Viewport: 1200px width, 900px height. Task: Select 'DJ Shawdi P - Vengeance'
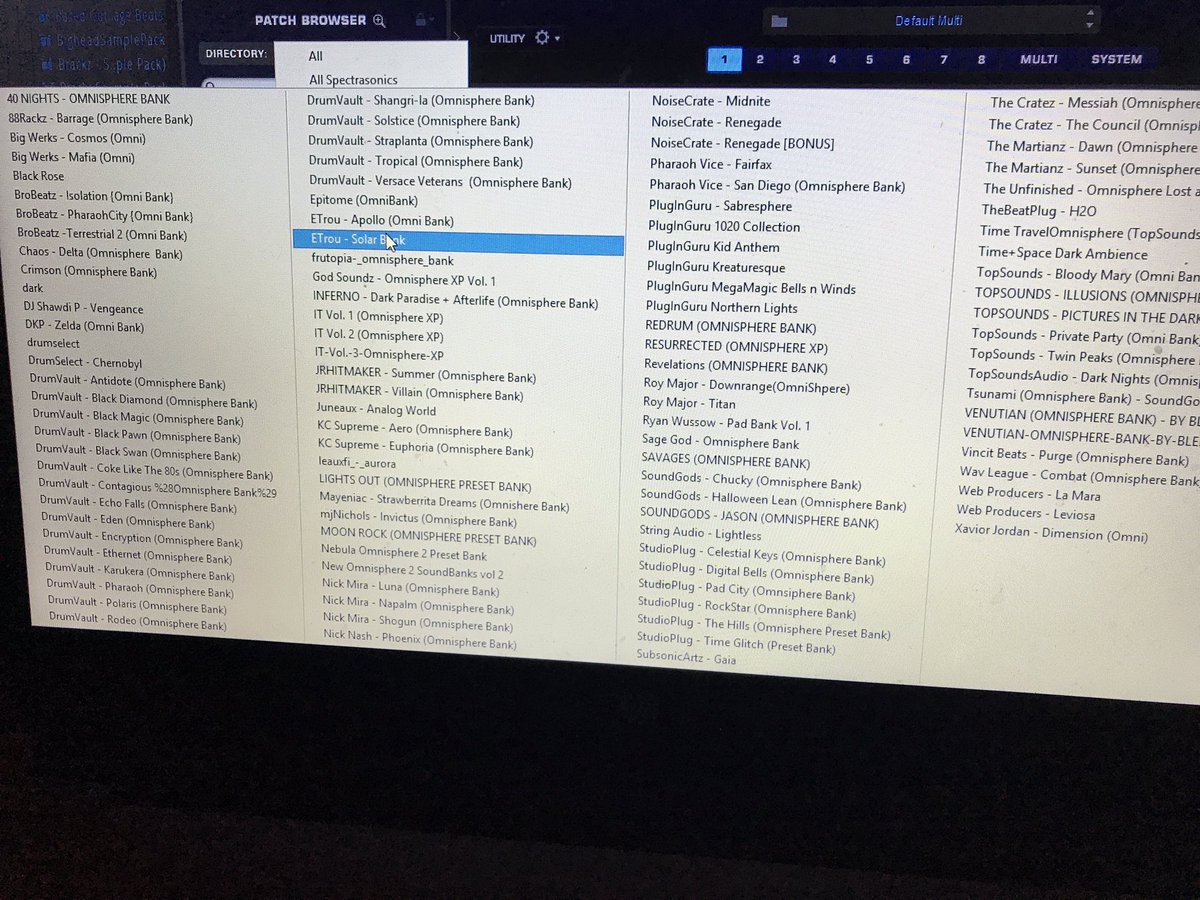83,309
